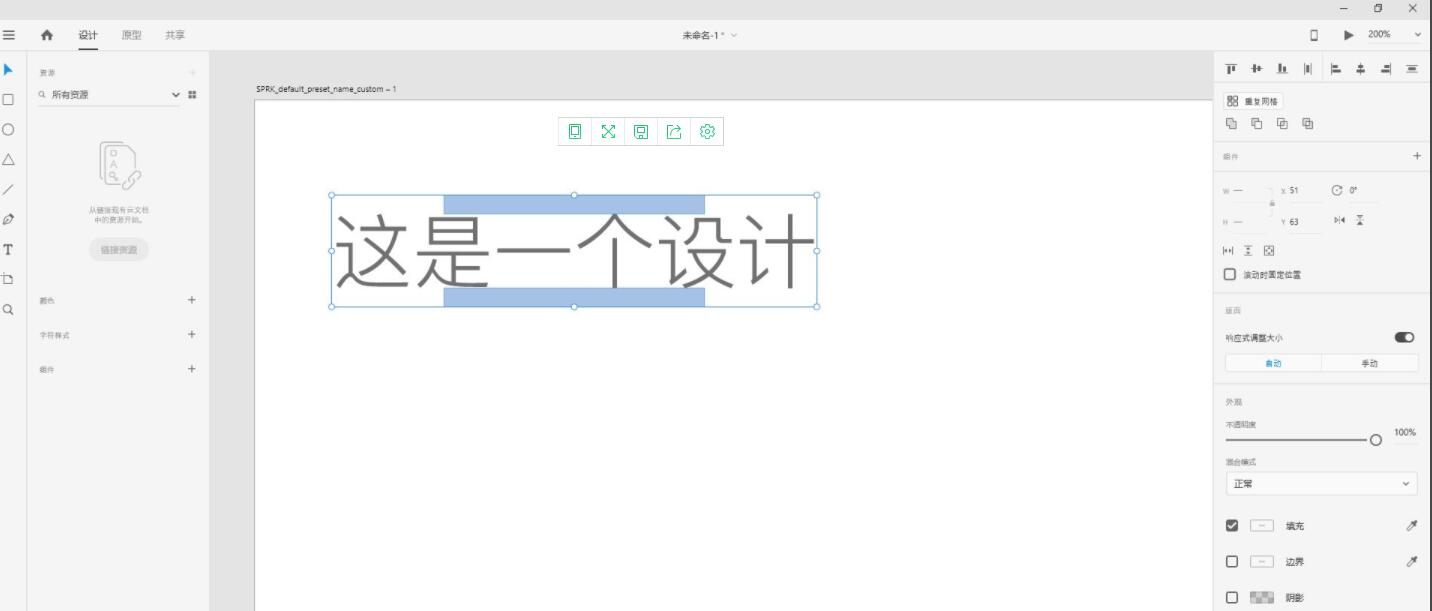1432x611 pixels.
Task: Click the export icon above the artboard
Action: click(675, 131)
